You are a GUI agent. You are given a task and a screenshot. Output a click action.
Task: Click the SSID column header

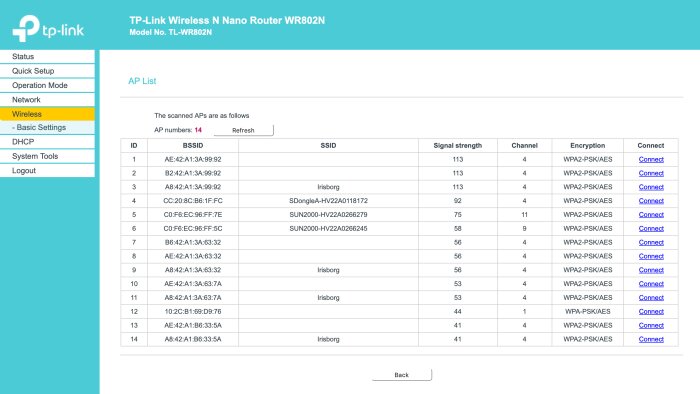(328, 145)
